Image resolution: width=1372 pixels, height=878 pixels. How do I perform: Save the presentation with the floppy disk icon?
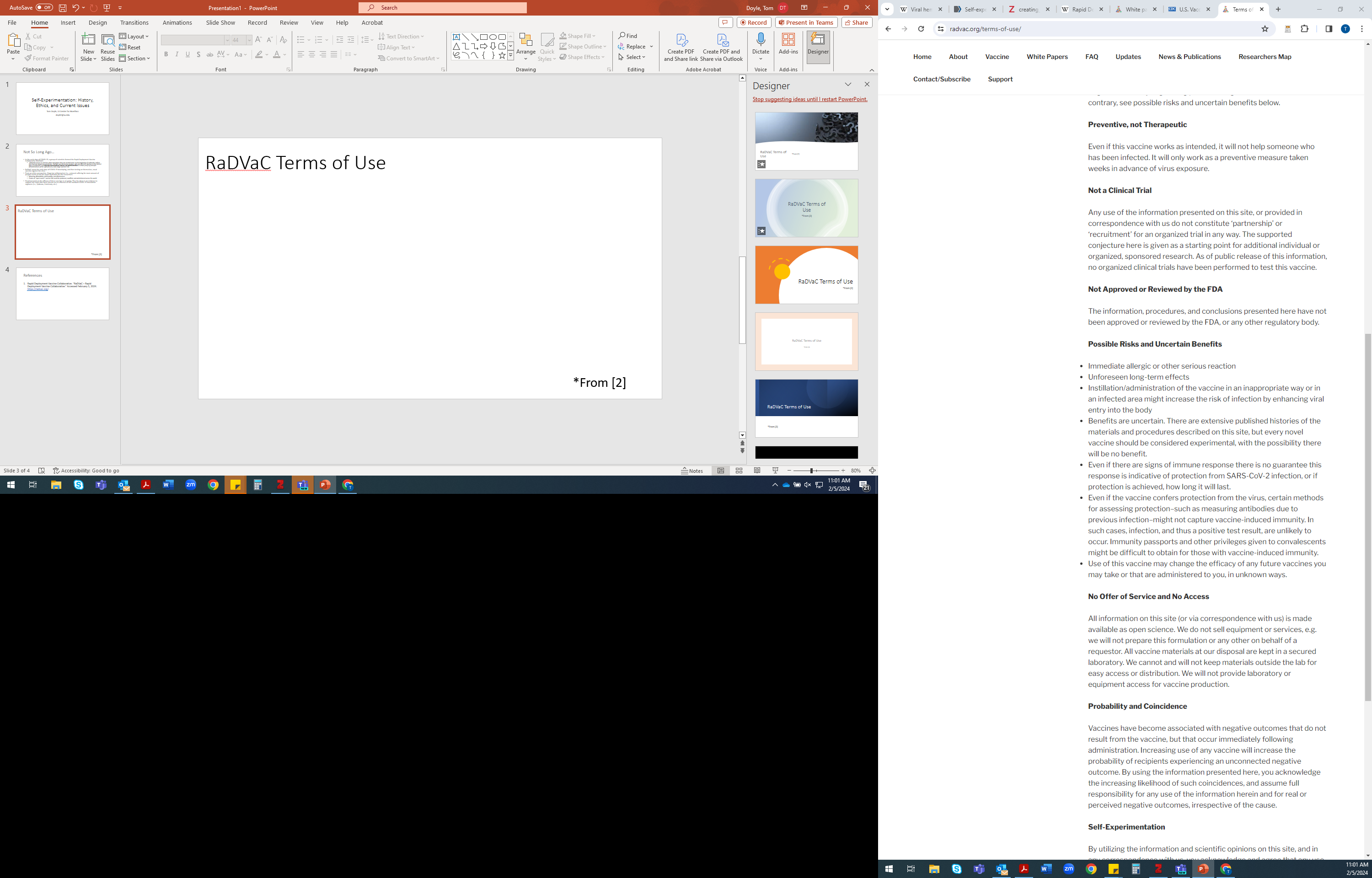tap(62, 8)
